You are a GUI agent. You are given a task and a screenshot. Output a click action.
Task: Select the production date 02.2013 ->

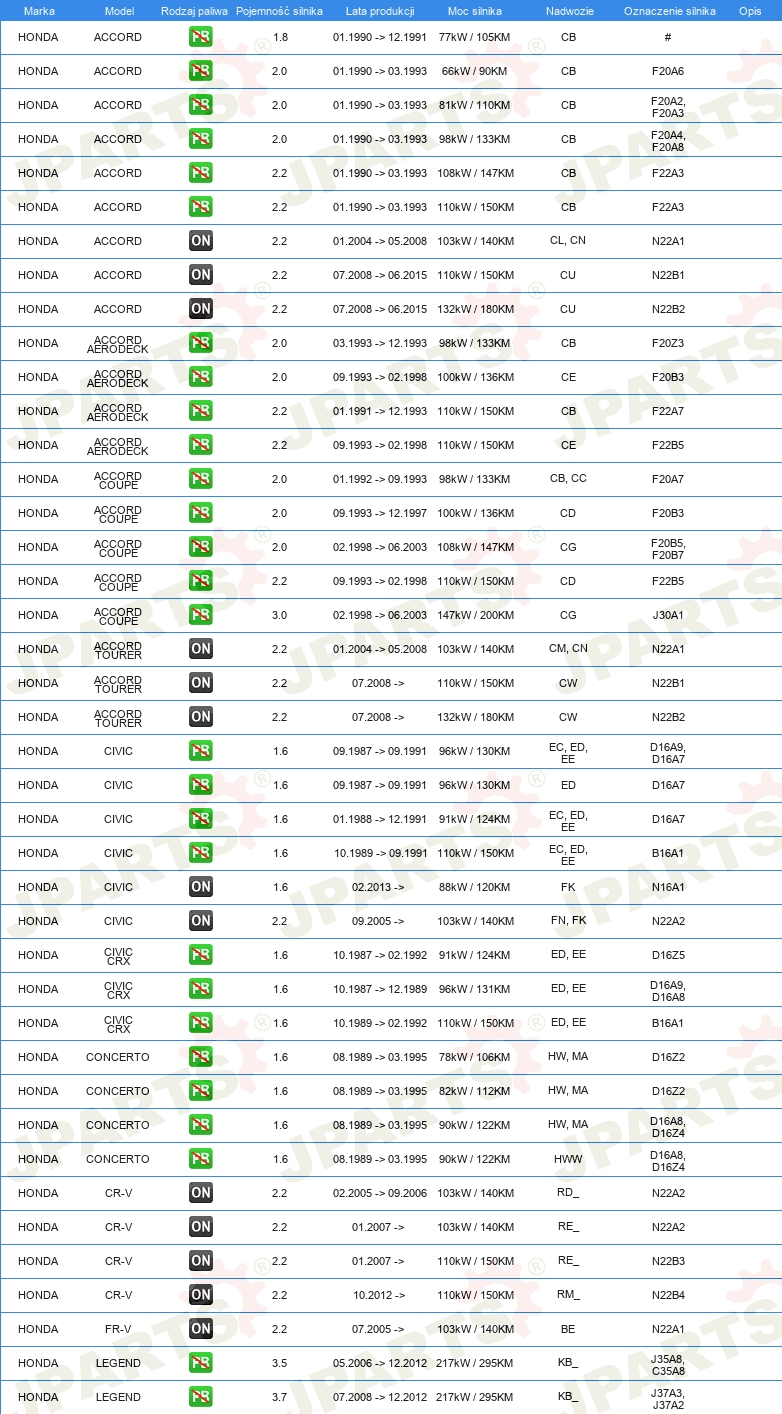point(378,887)
